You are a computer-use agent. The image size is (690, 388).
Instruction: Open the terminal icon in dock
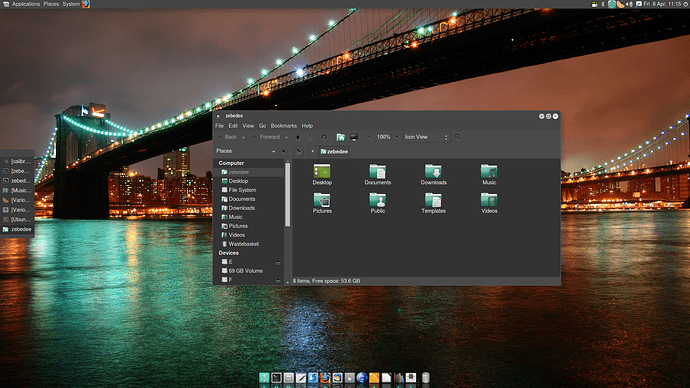pos(276,377)
